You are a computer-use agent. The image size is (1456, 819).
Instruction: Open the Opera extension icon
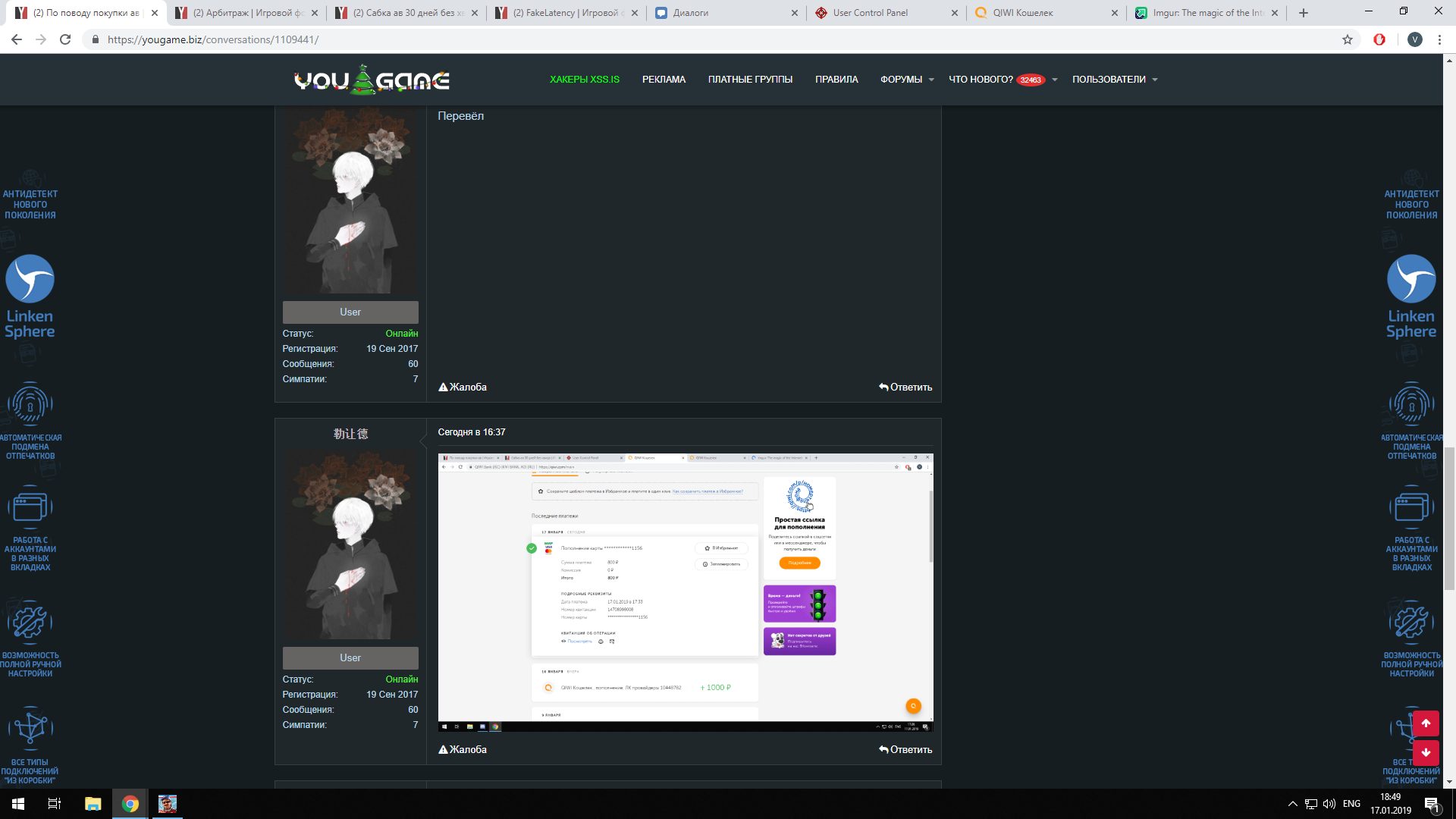tap(1379, 39)
